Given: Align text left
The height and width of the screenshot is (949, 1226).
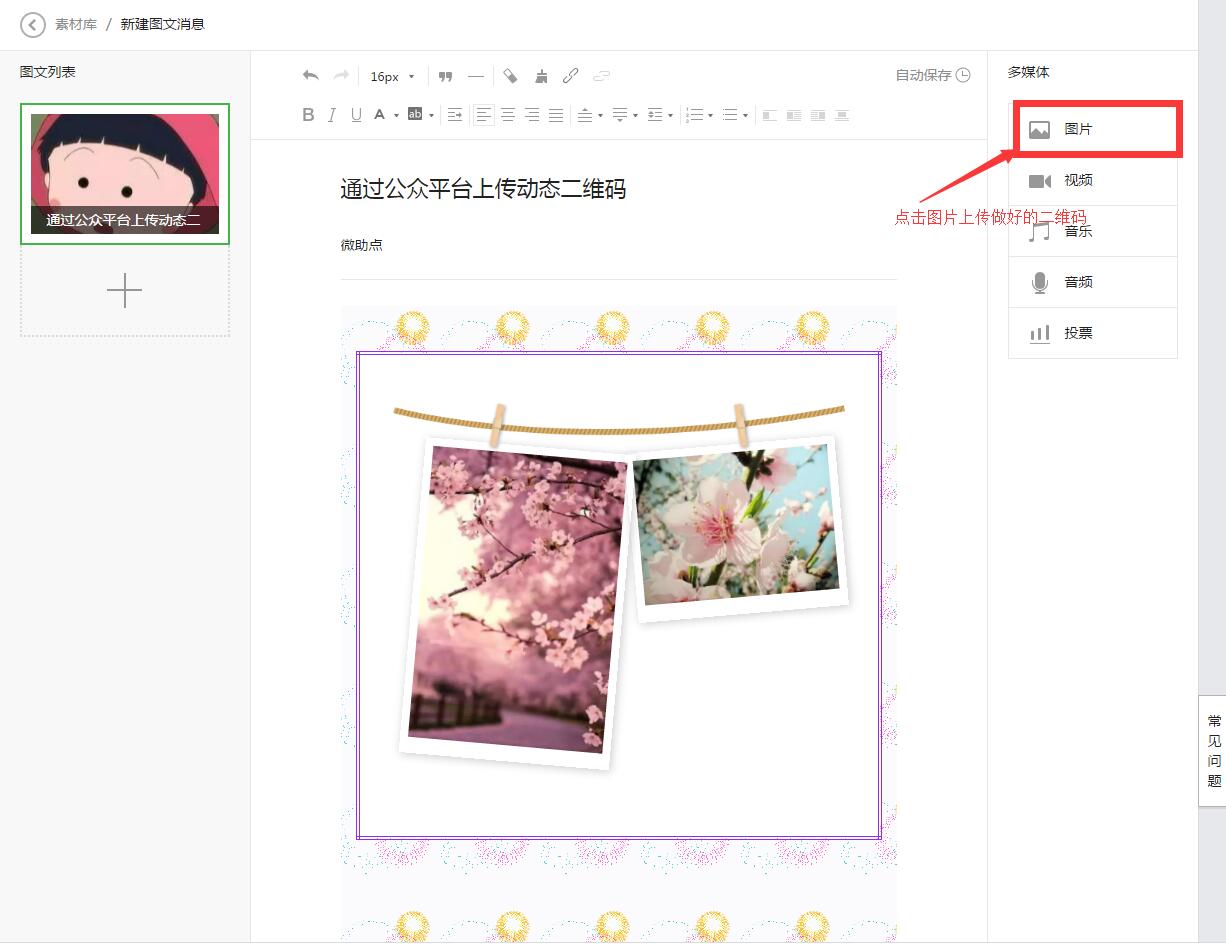Looking at the screenshot, I should [x=484, y=115].
